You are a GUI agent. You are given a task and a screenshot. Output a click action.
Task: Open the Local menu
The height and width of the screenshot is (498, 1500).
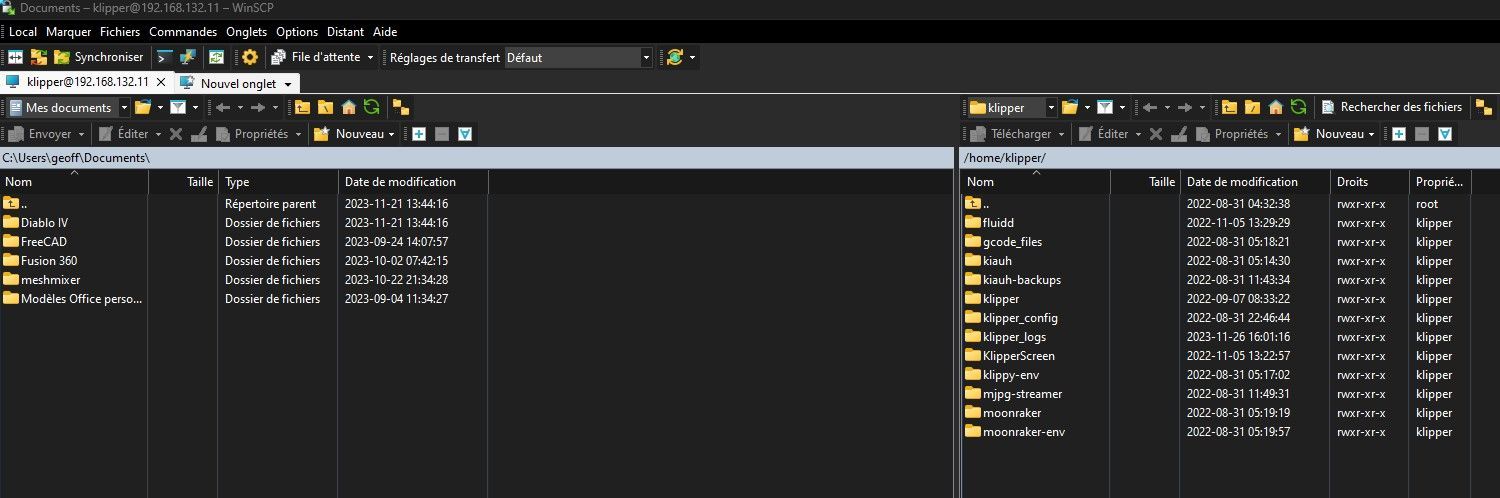(23, 32)
